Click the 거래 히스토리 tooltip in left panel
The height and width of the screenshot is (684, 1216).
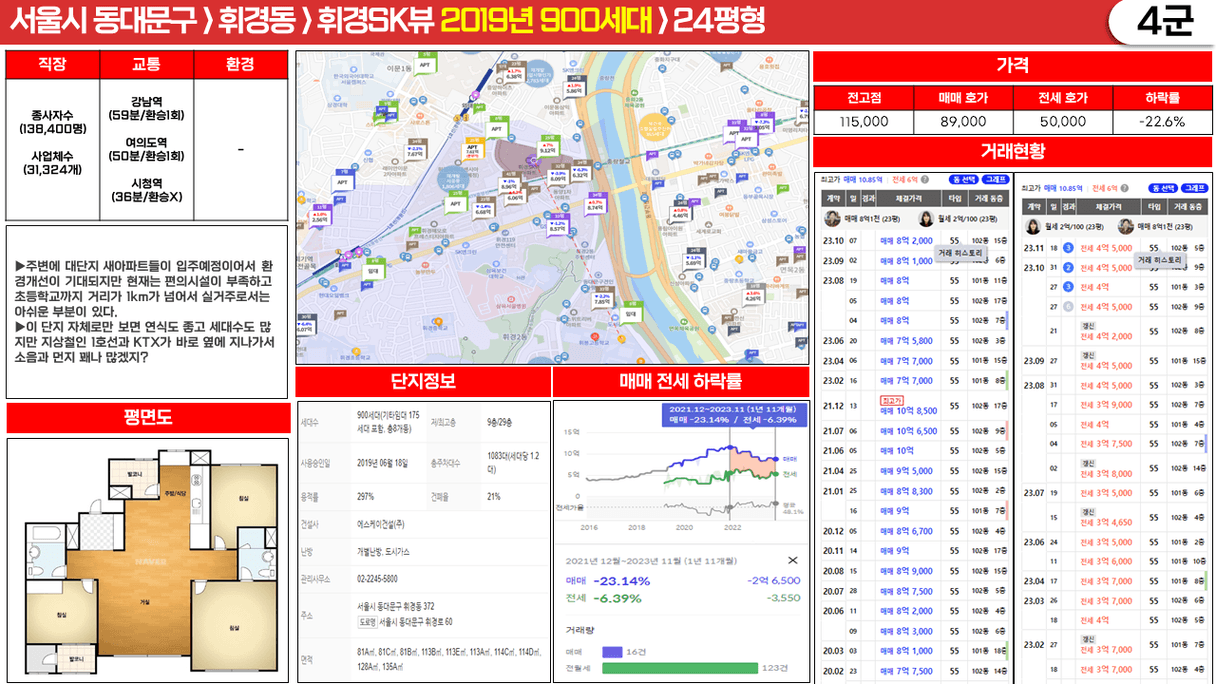point(959,253)
